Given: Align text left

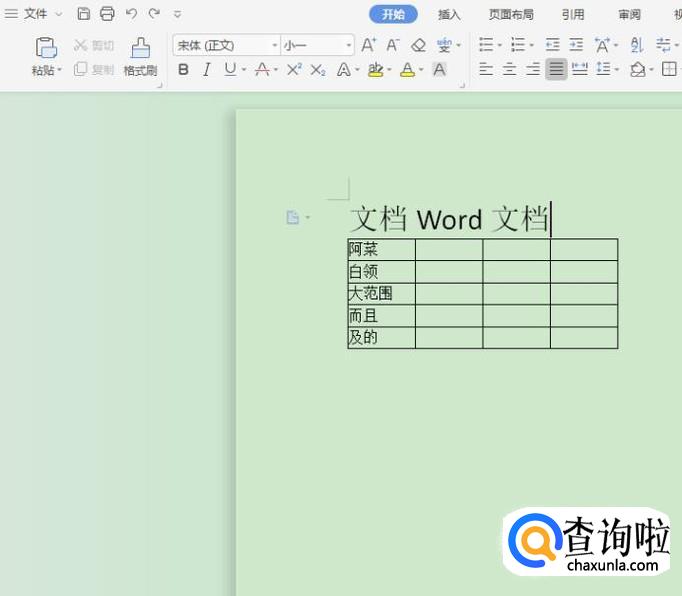Looking at the screenshot, I should [486, 69].
